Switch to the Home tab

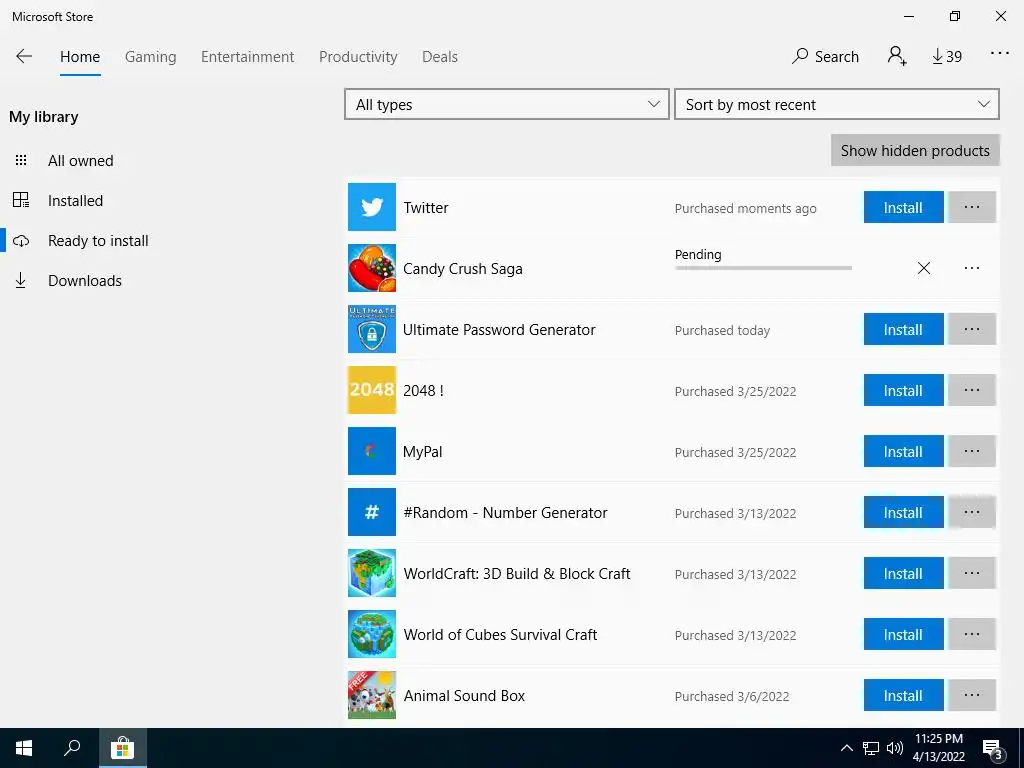tap(80, 57)
